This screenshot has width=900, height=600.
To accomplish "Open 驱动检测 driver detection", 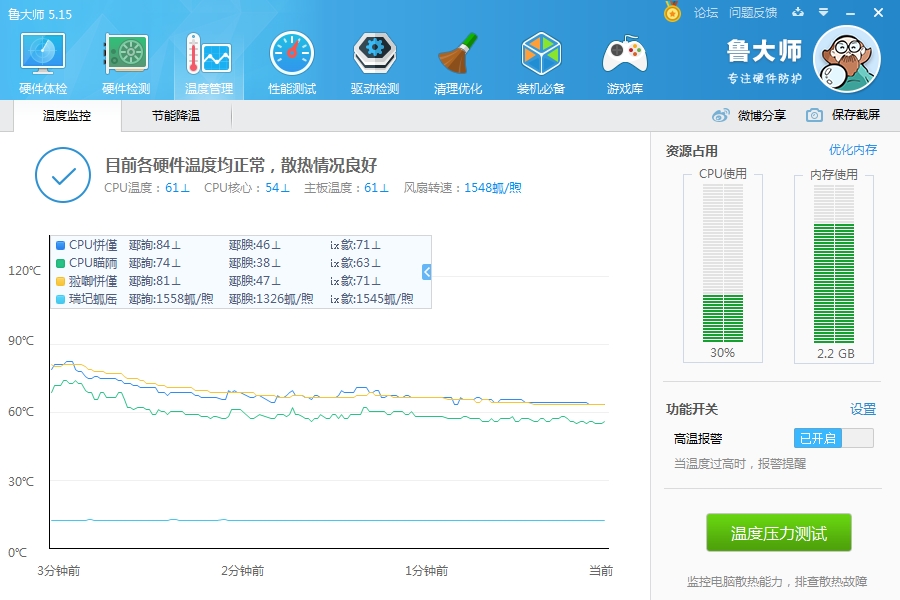I will 375,64.
